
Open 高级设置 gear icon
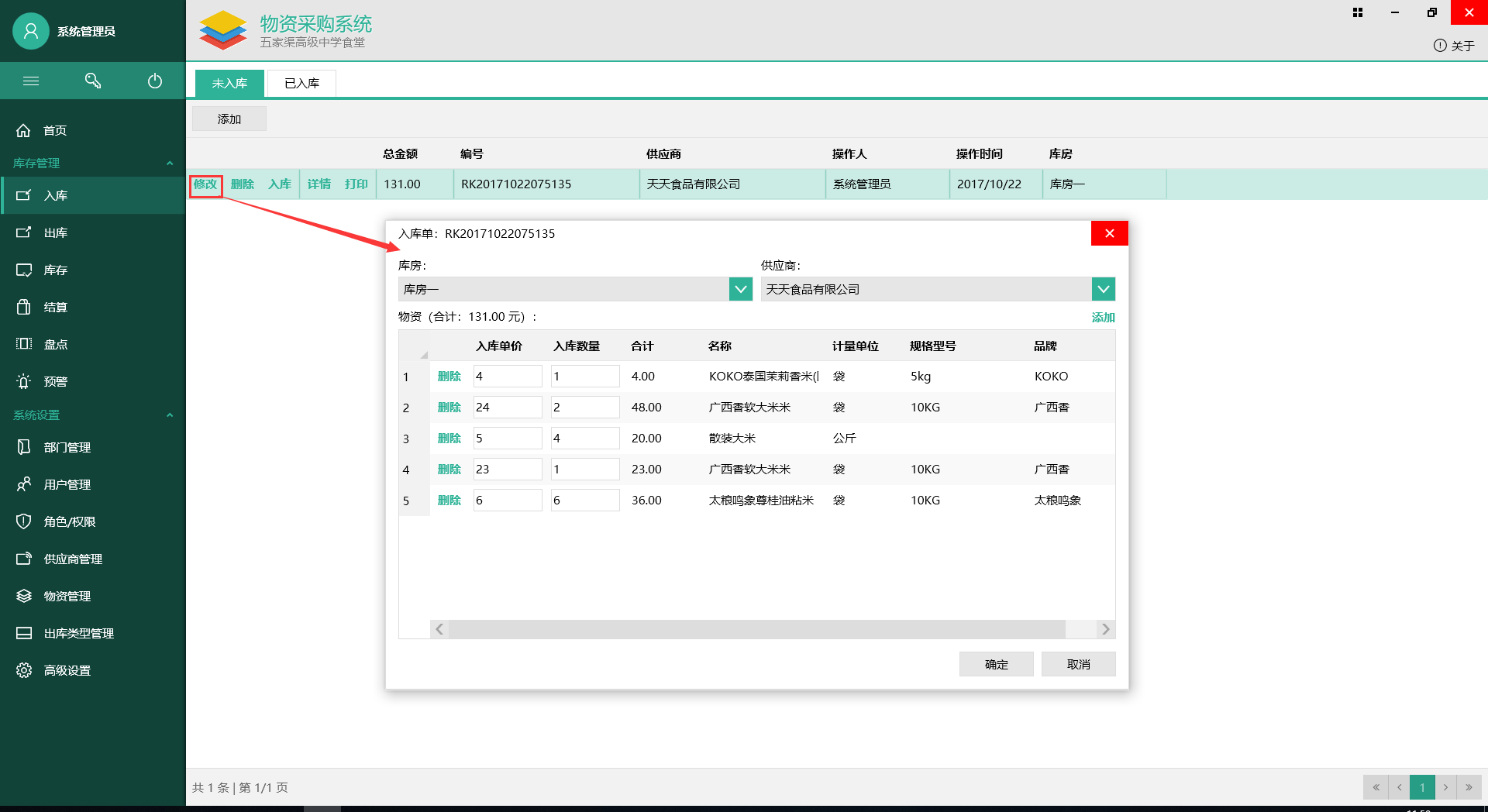(24, 670)
